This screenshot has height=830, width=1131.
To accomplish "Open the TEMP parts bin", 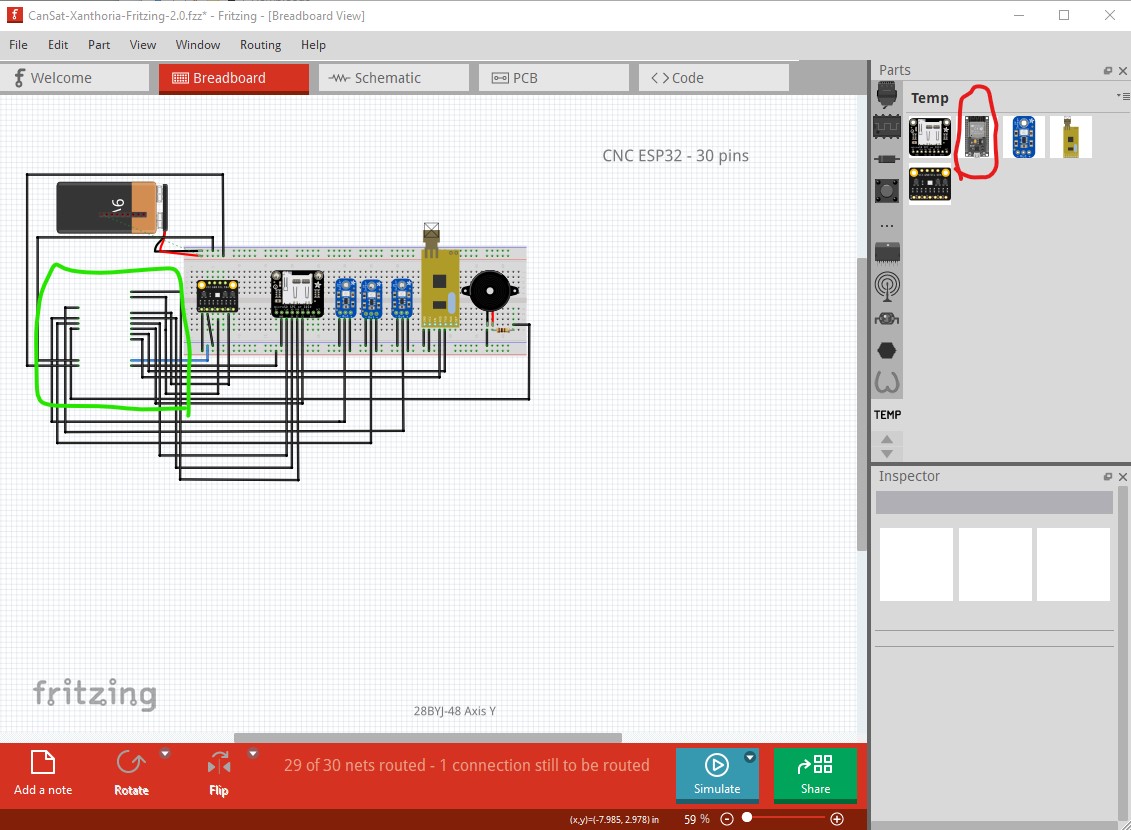I will pyautogui.click(x=887, y=415).
